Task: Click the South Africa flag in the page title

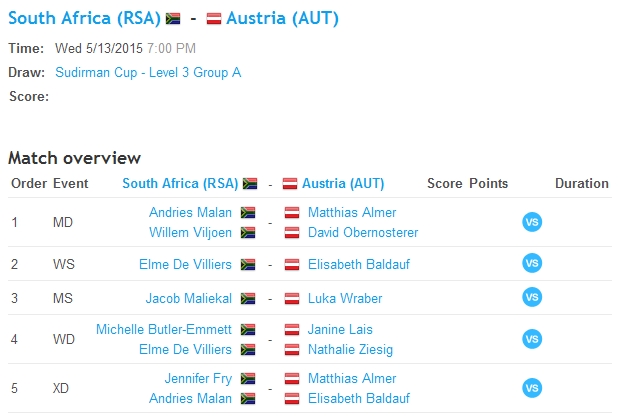Action: [x=173, y=18]
